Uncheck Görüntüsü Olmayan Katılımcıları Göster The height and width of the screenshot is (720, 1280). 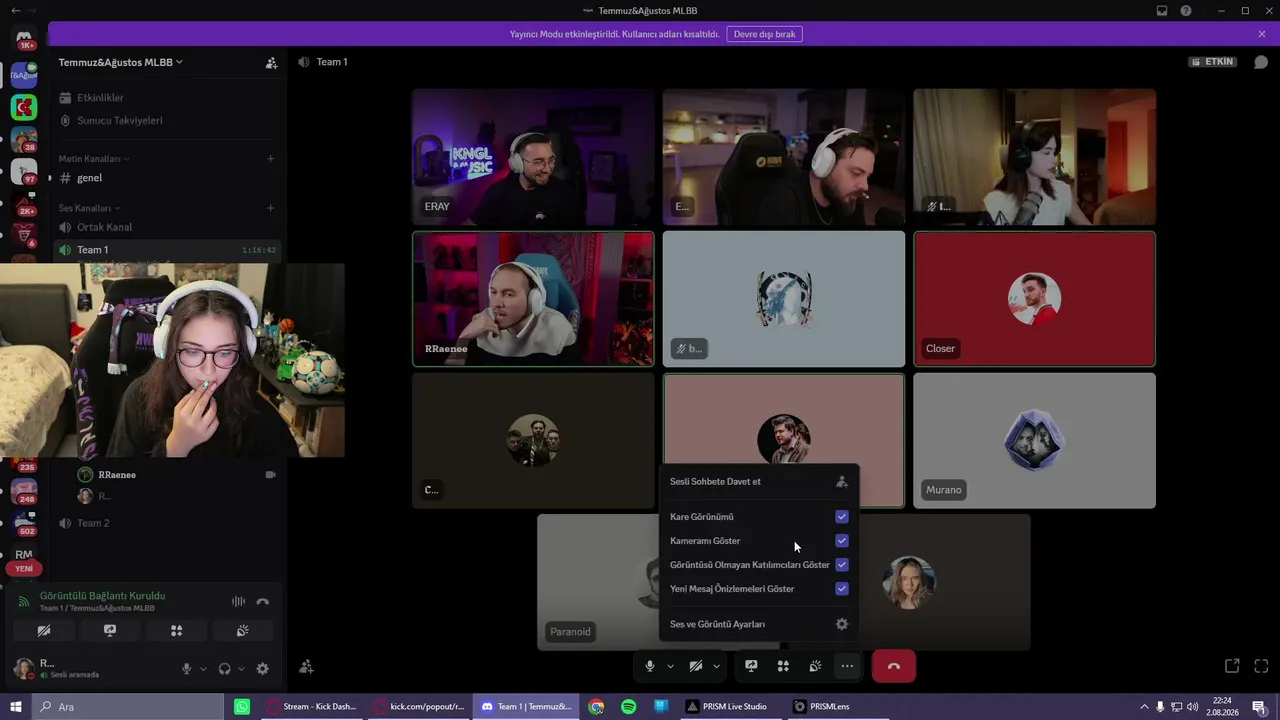point(842,565)
